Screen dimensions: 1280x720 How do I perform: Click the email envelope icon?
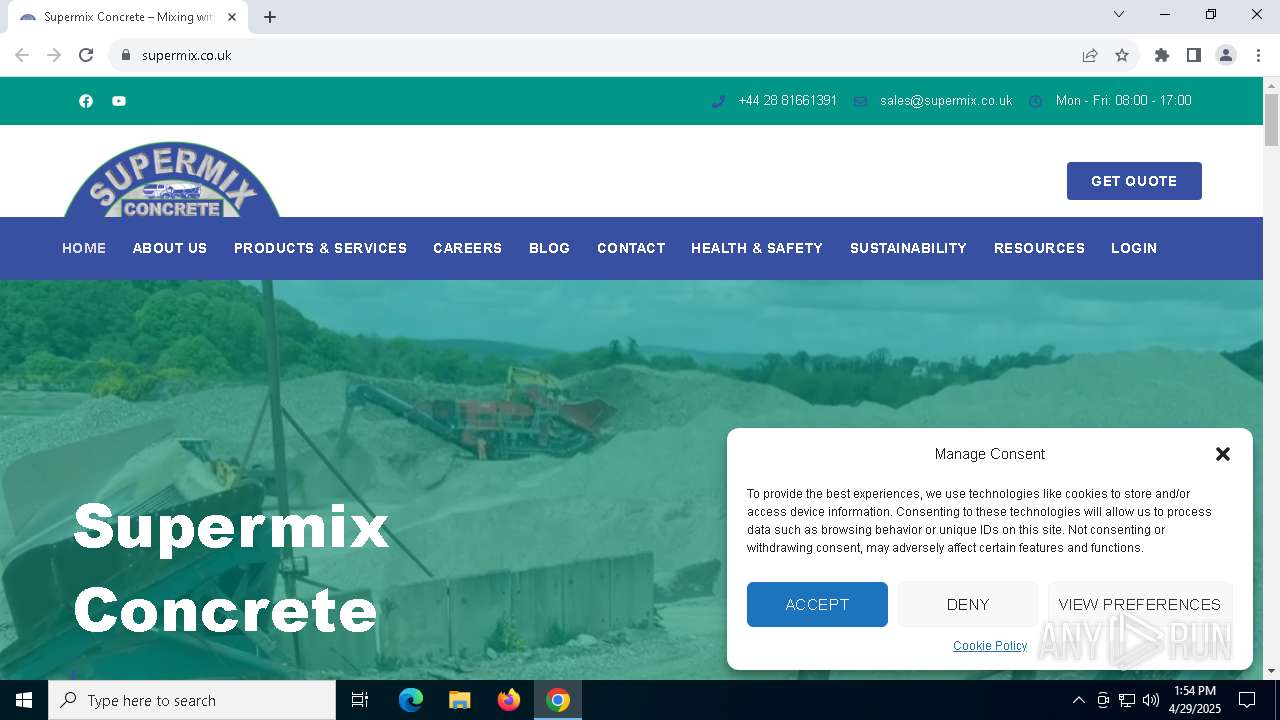860,101
